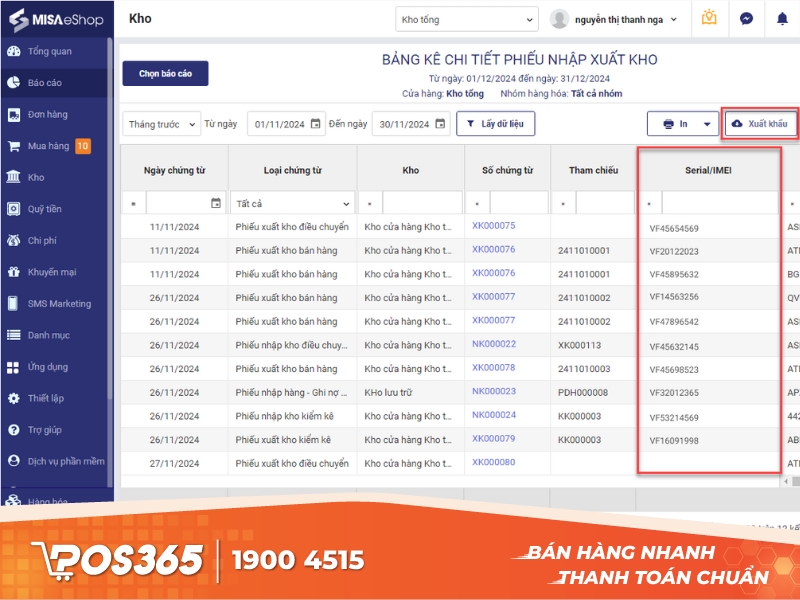Image resolution: width=800 pixels, height=600 pixels.
Task: Click the Chi phí money bag icon
Action: point(14,240)
